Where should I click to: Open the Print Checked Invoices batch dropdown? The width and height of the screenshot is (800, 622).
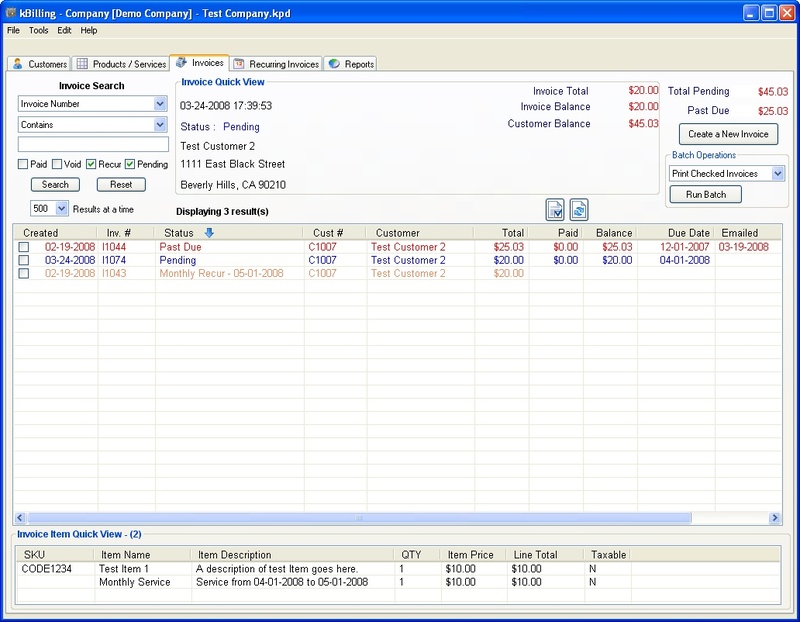(x=778, y=173)
